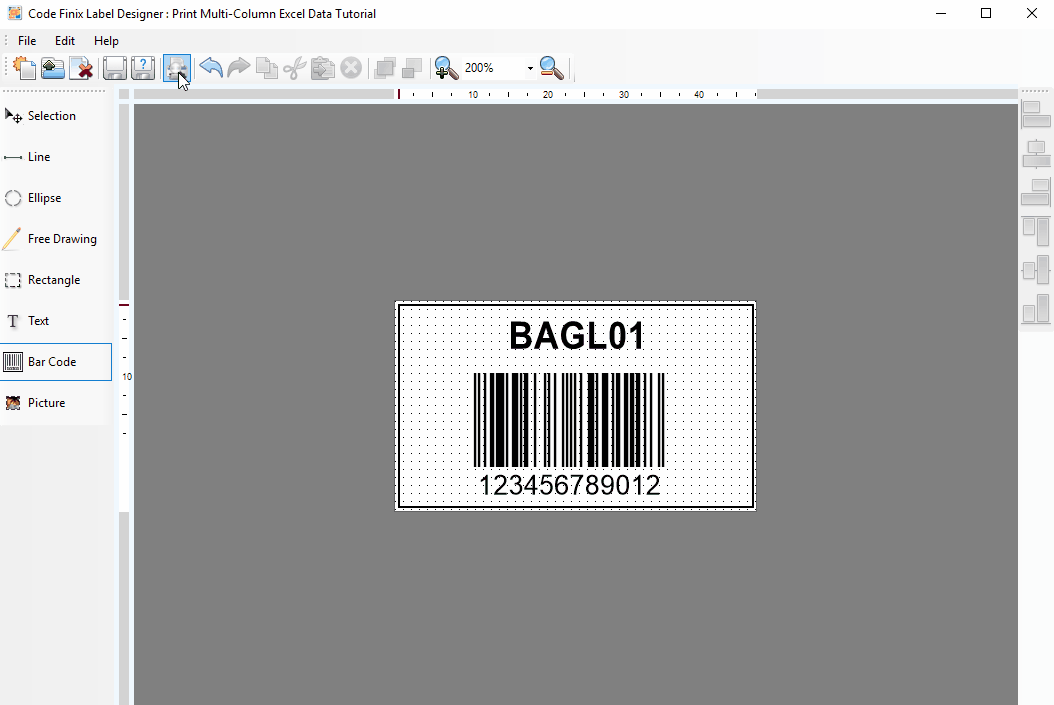
Task: Open the zoom percentage dropdown arrow
Action: 530,68
